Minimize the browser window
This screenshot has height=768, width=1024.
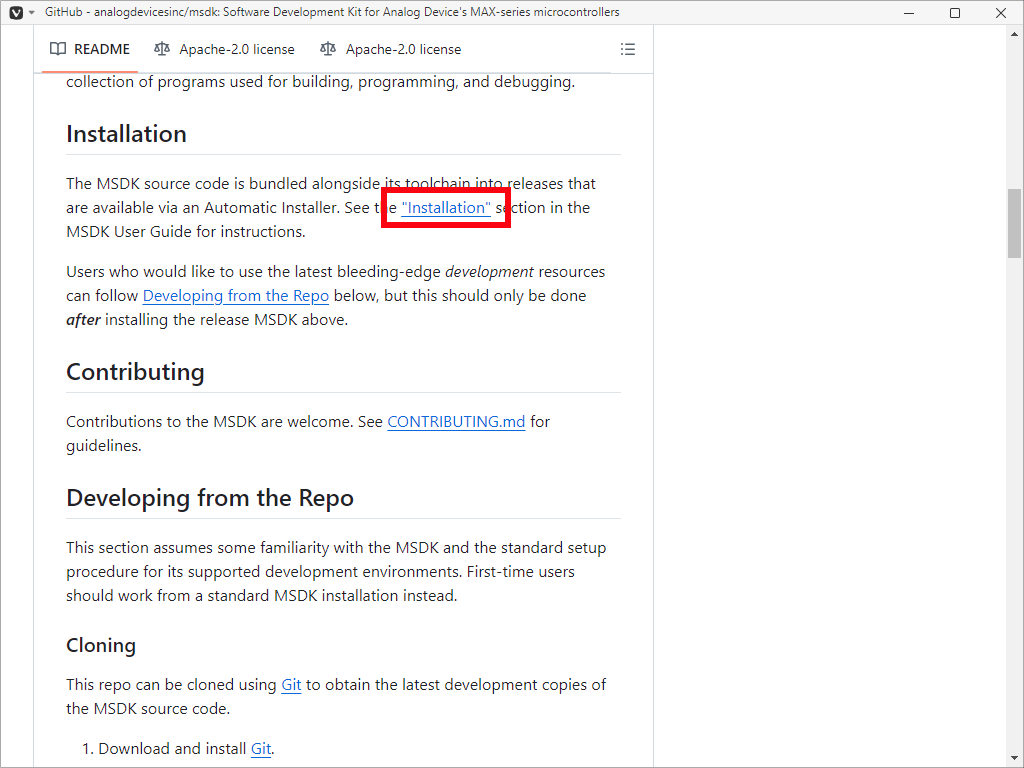coord(908,12)
